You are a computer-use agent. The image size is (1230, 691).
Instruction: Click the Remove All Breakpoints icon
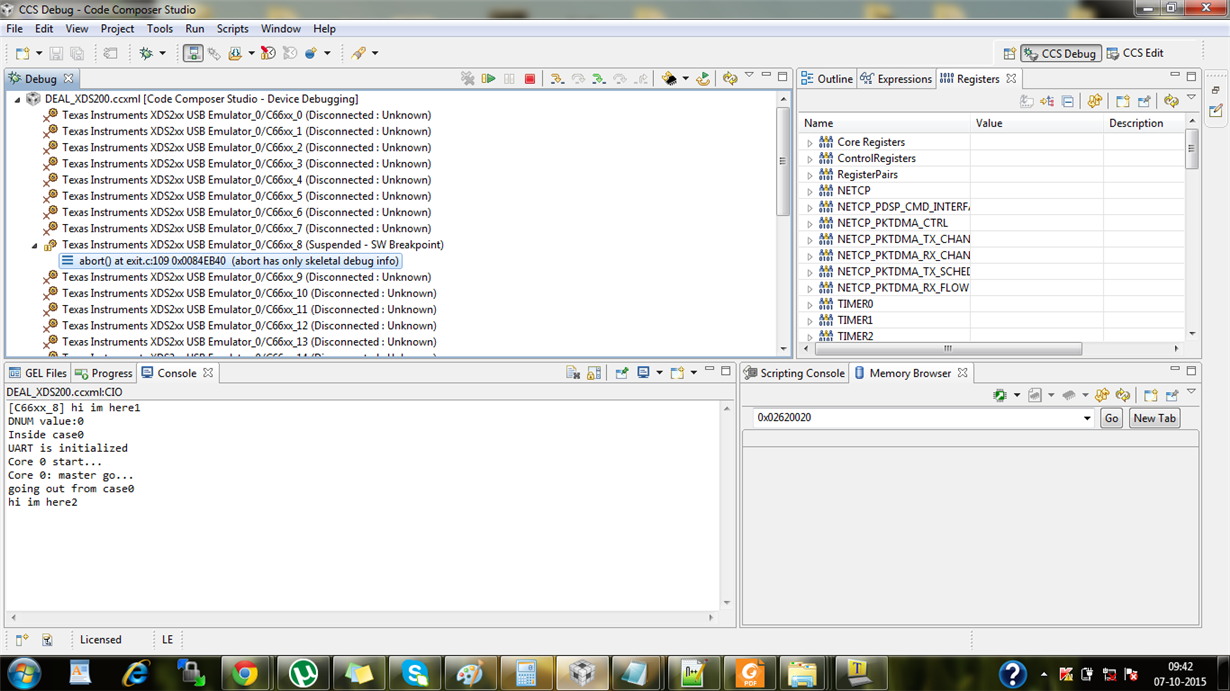click(268, 53)
